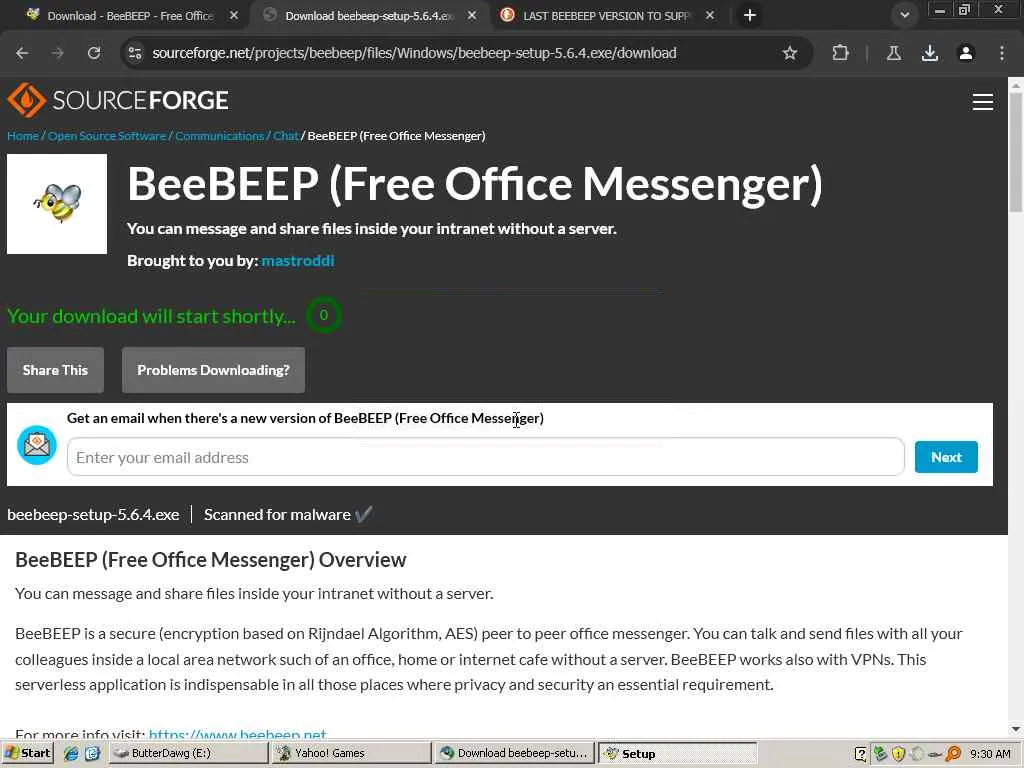Switch to Download beebeep-setu... taskbar button
The width and height of the screenshot is (1024, 768).
coord(515,753)
